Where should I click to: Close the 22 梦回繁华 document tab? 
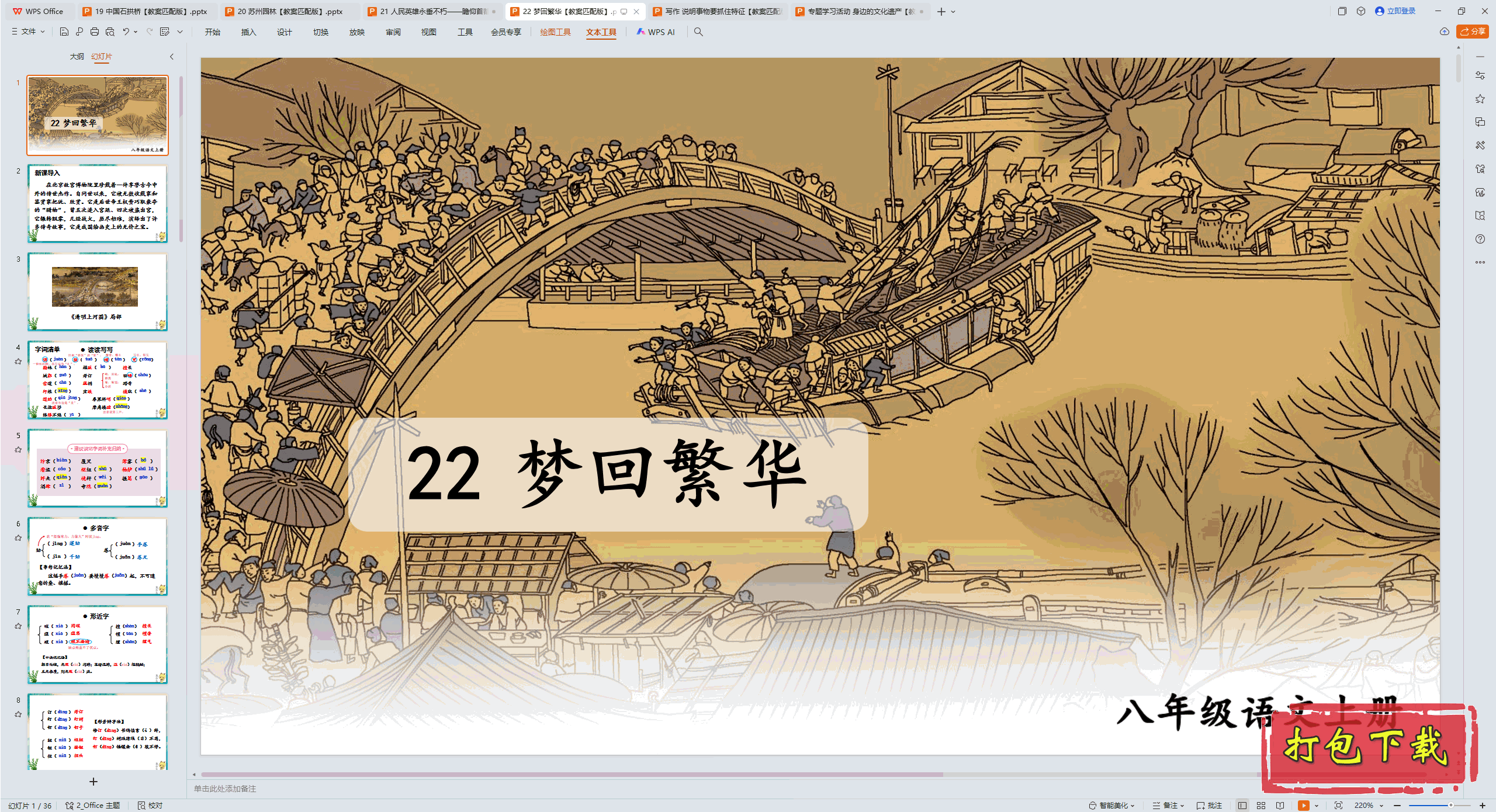636,12
